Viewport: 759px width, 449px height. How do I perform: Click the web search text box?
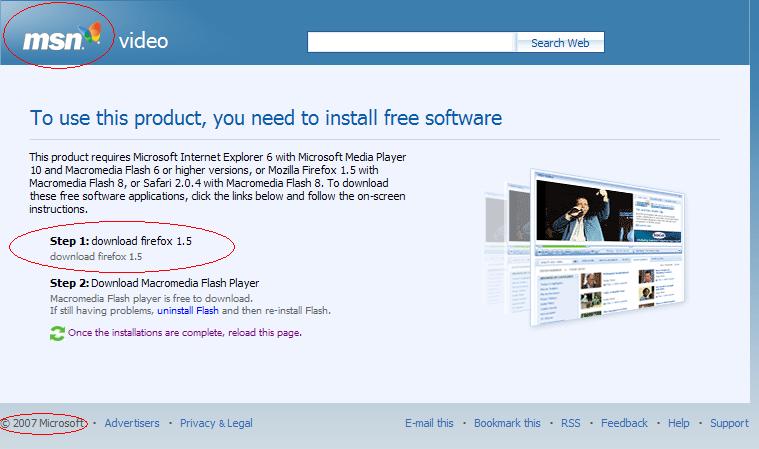(x=410, y=42)
